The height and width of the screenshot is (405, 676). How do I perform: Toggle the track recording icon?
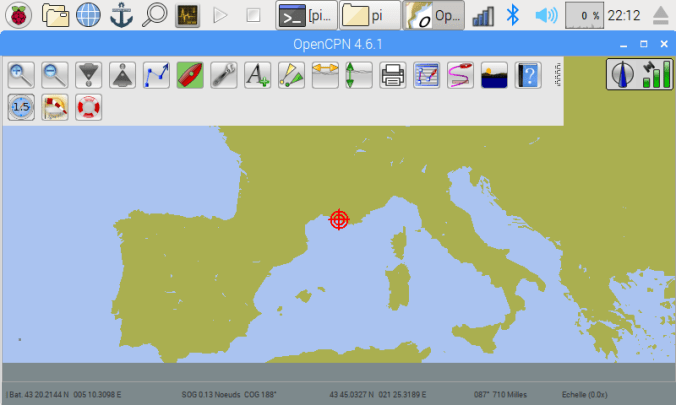tap(460, 75)
